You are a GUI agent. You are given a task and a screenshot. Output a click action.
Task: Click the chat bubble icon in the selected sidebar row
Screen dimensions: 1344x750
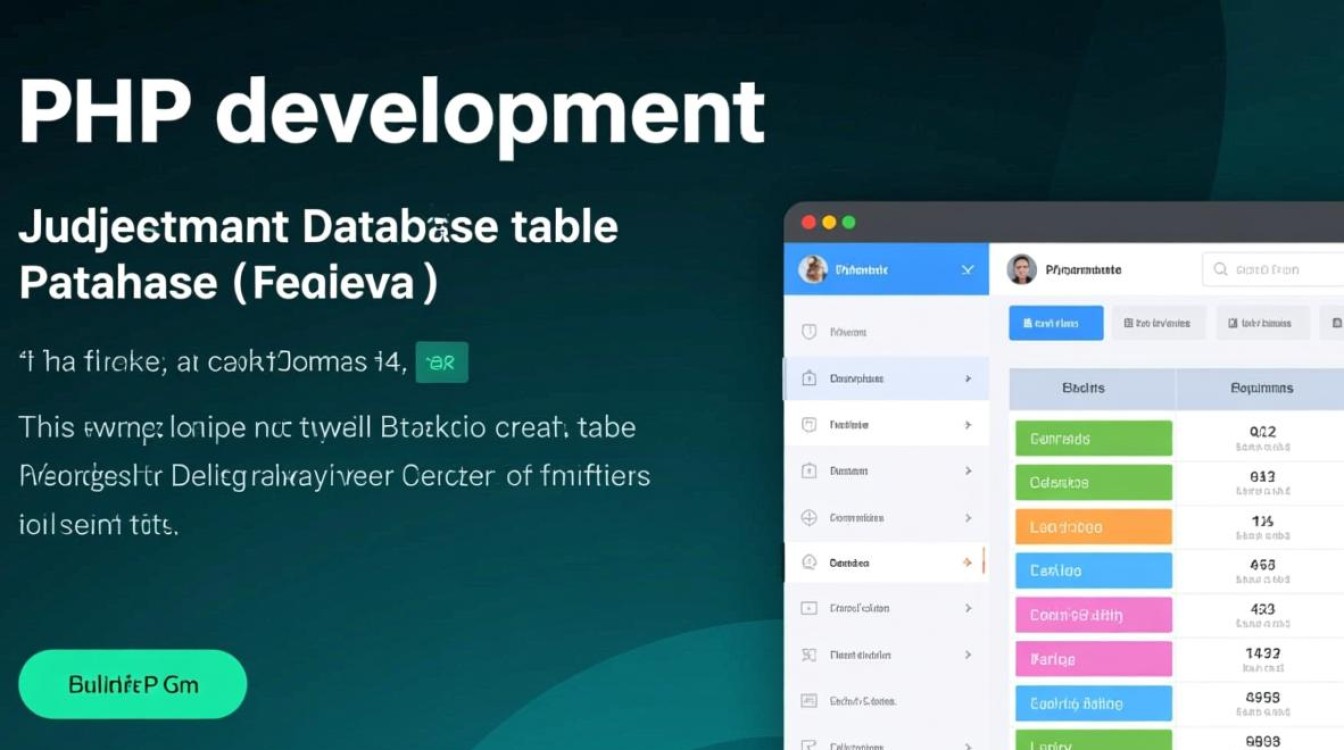(809, 563)
